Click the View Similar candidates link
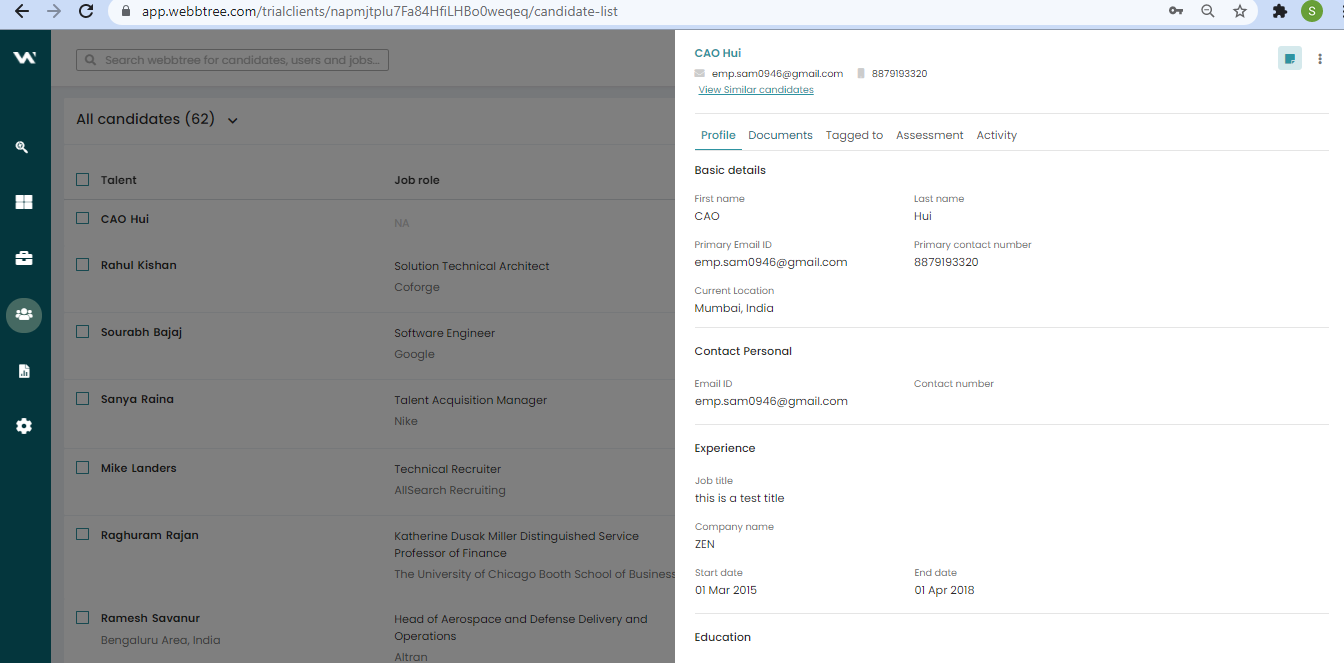The width and height of the screenshot is (1344, 663). (756, 90)
